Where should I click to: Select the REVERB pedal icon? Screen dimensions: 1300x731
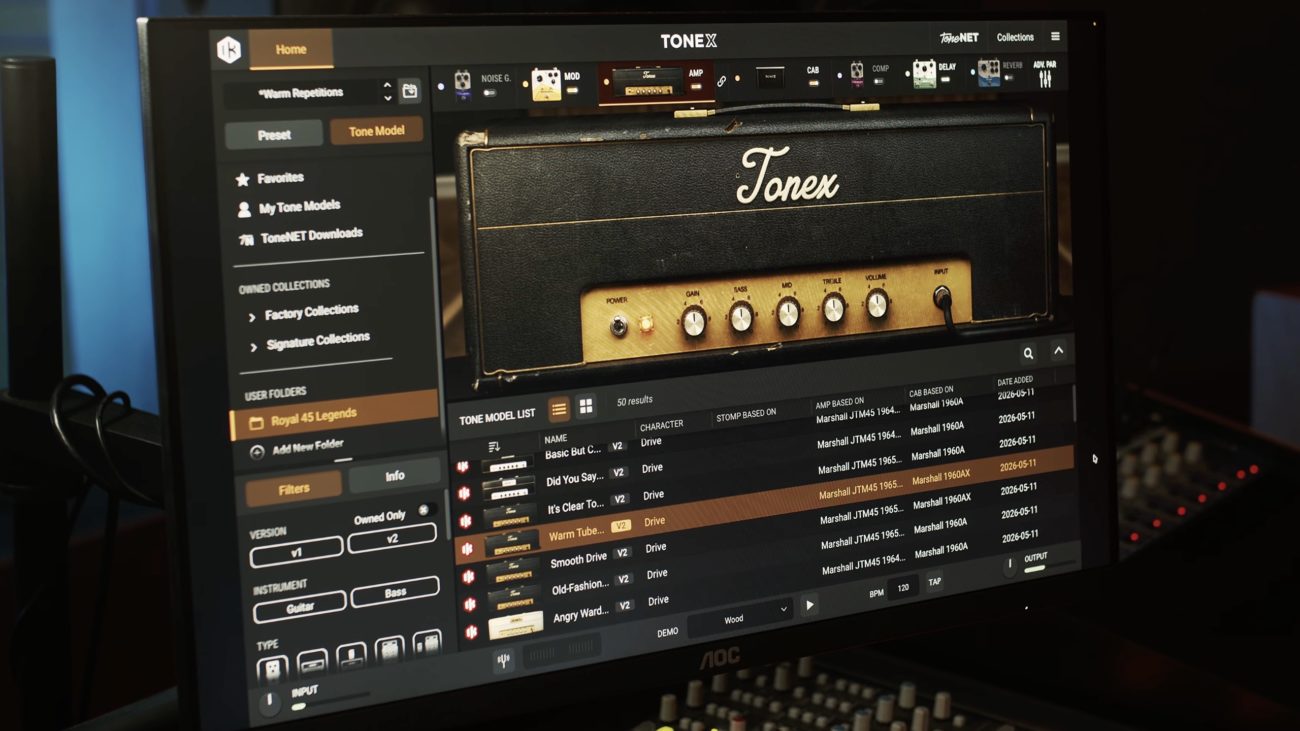click(x=988, y=72)
